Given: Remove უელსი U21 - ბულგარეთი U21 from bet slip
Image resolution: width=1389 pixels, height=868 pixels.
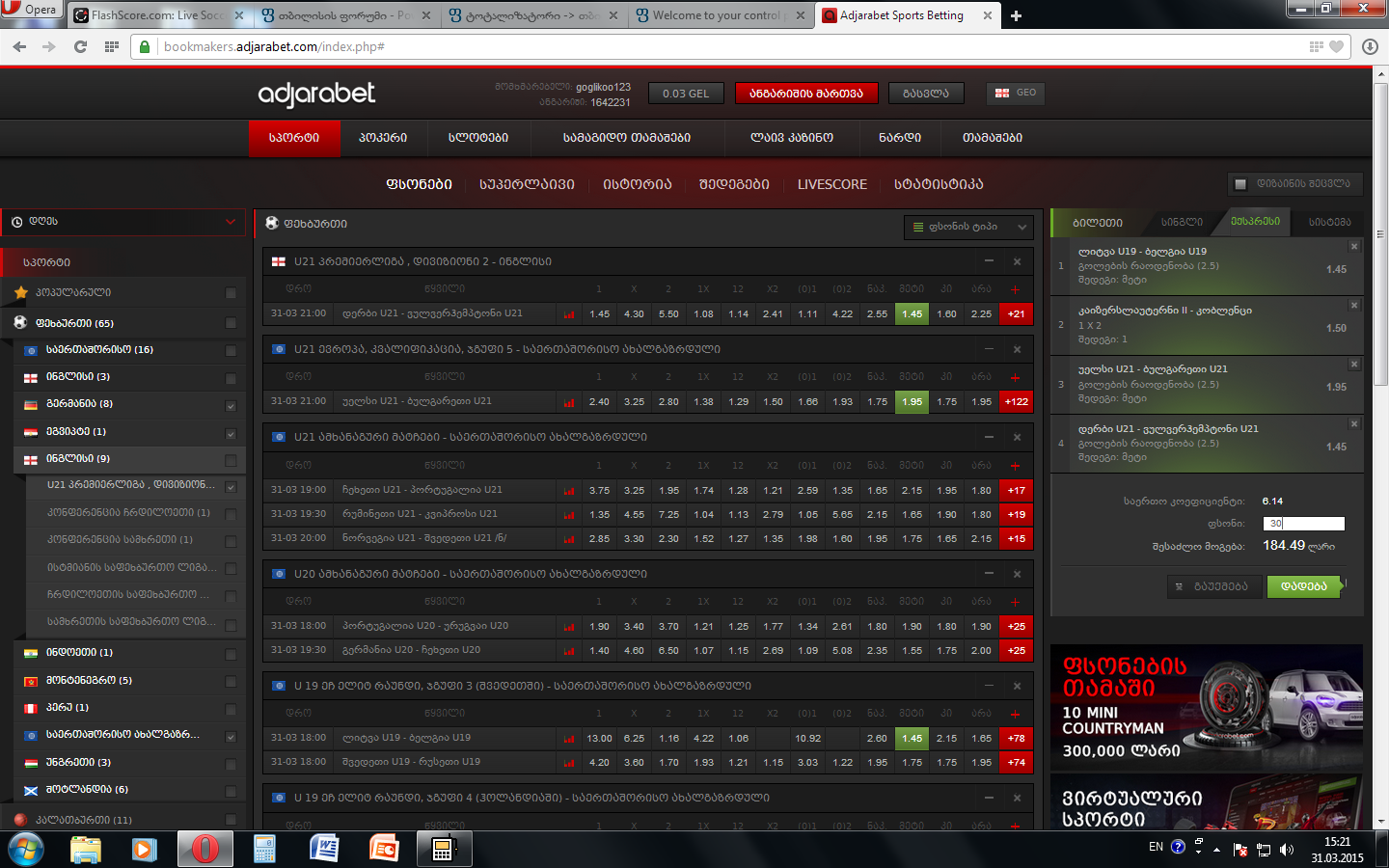Looking at the screenshot, I should coord(1354,365).
